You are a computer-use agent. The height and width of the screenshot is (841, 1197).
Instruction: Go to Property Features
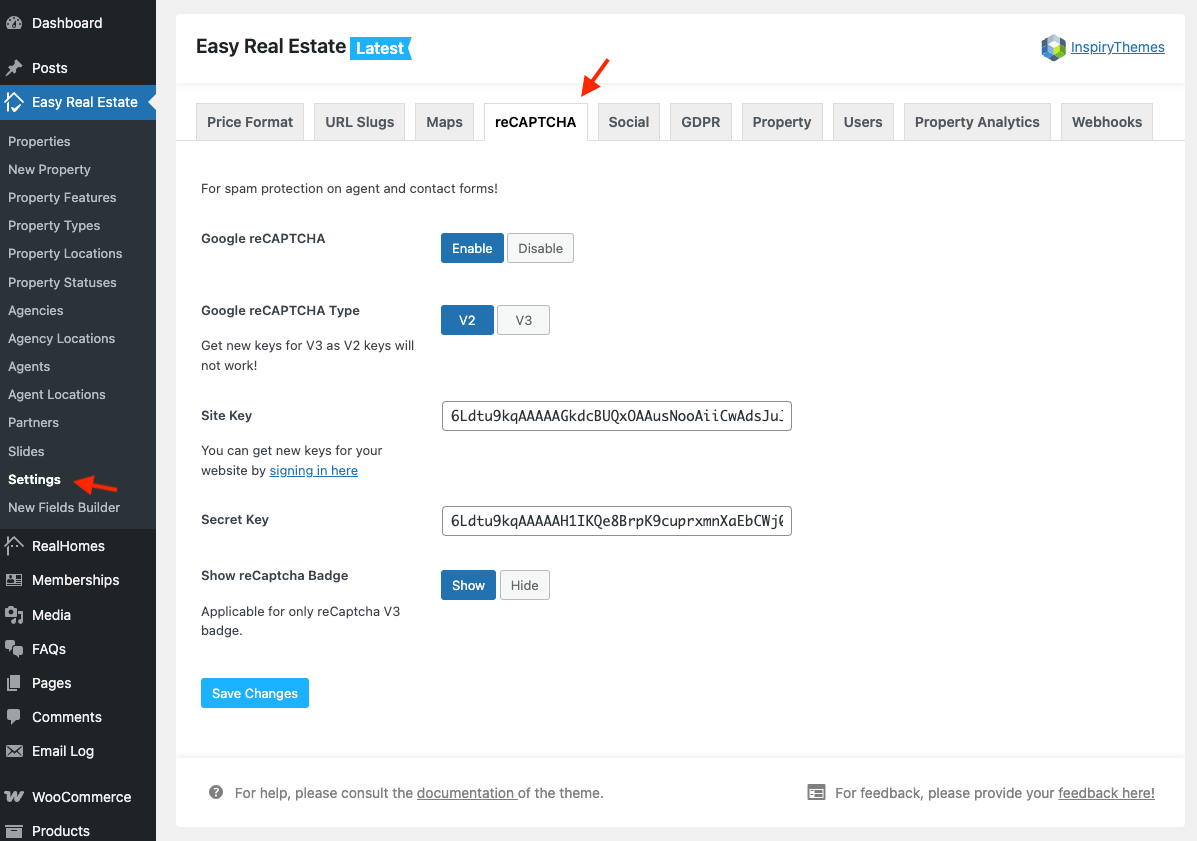click(x=63, y=198)
